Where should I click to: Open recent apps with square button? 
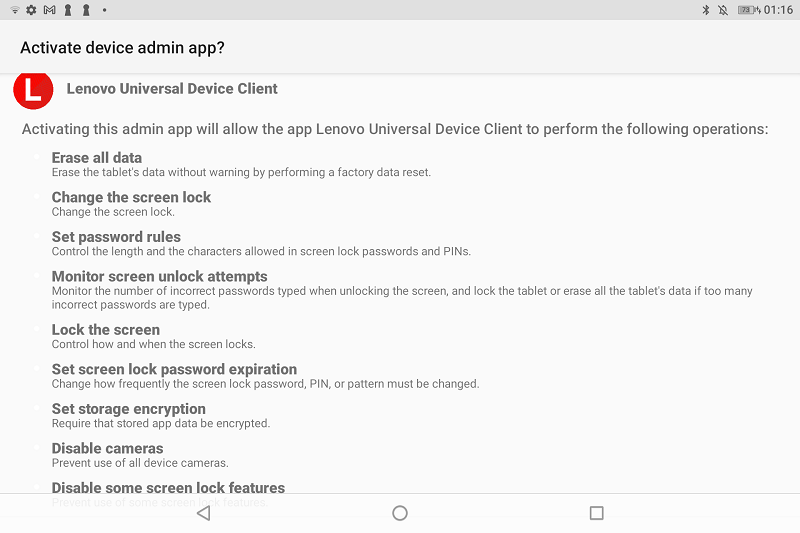coord(596,513)
